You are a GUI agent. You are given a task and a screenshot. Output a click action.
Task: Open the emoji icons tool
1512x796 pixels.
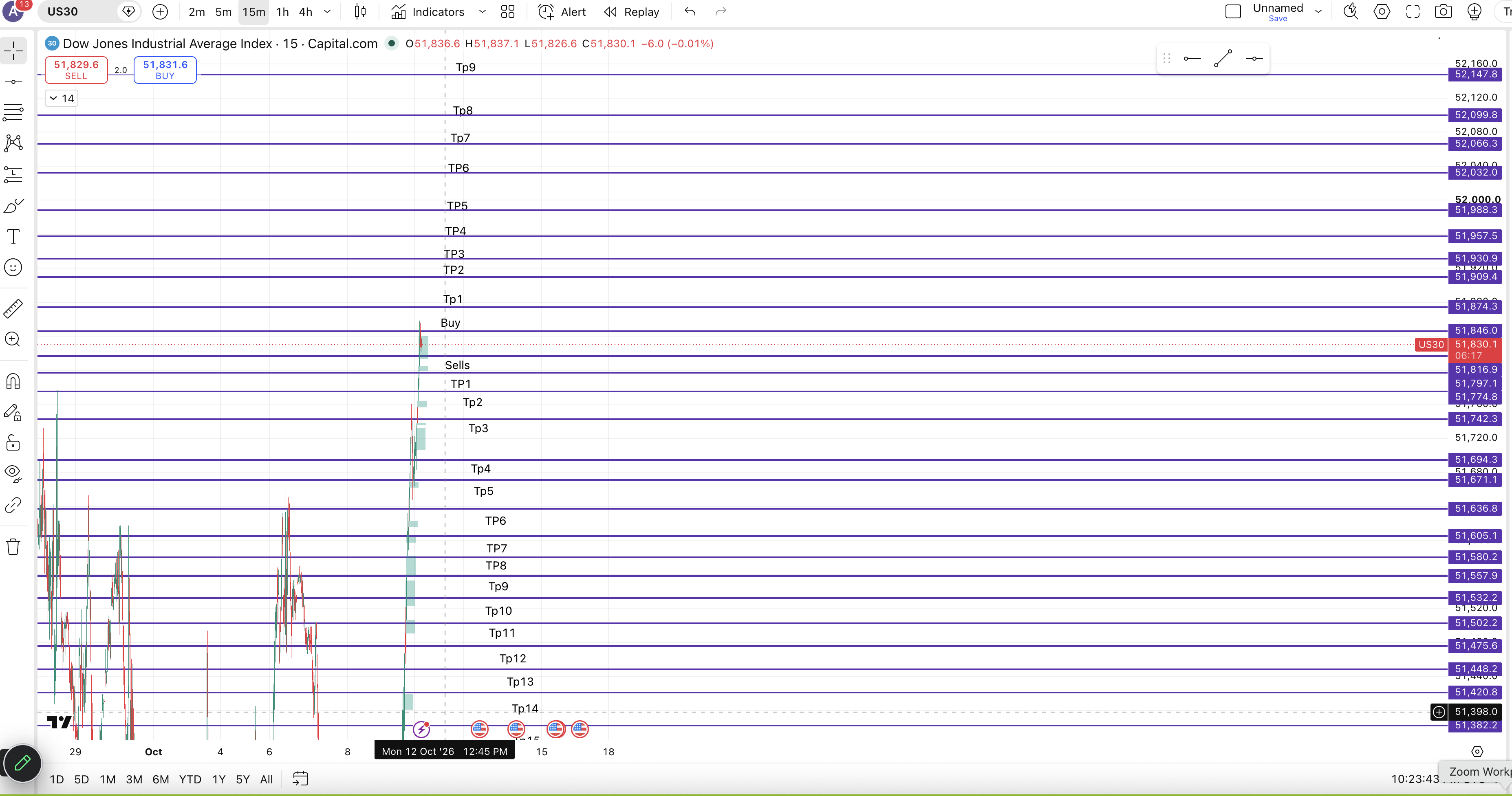point(13,268)
